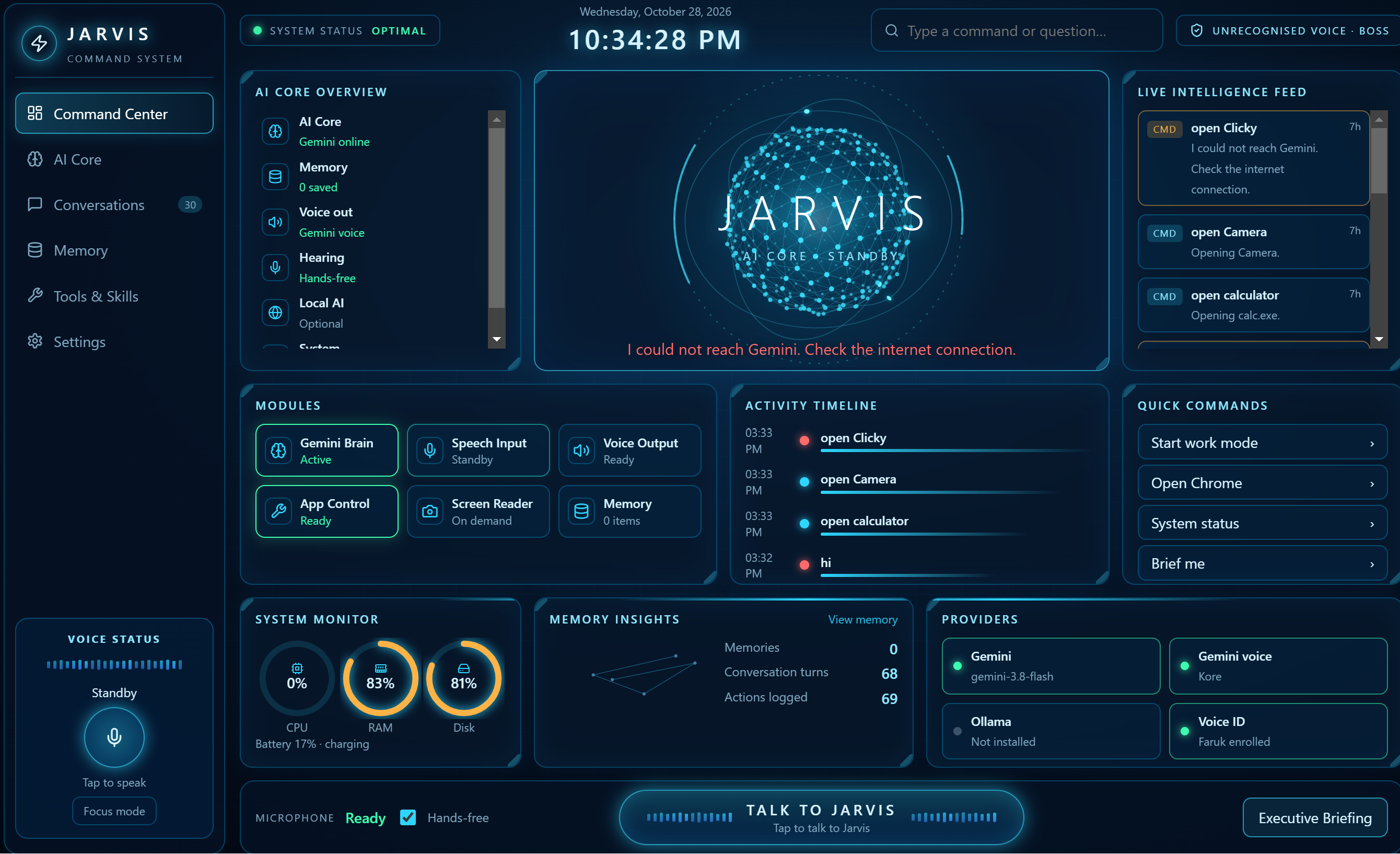The image size is (1400, 854).
Task: Click the Voice out speaker icon
Action: (x=275, y=222)
